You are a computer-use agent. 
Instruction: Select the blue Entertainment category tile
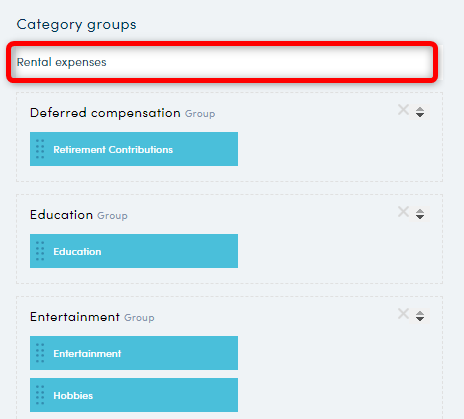click(134, 353)
